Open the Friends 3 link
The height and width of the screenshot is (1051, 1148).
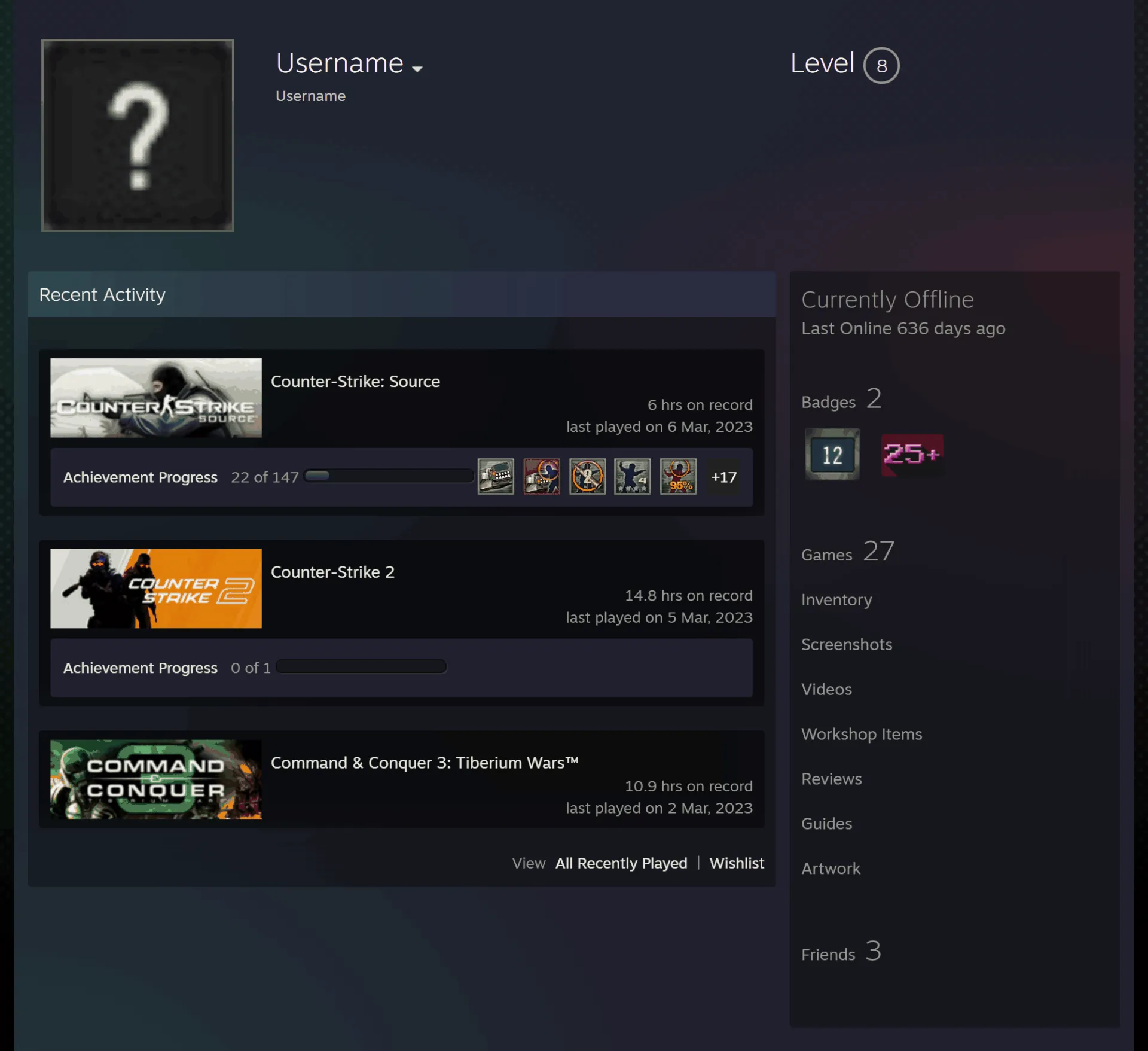pyautogui.click(x=841, y=952)
